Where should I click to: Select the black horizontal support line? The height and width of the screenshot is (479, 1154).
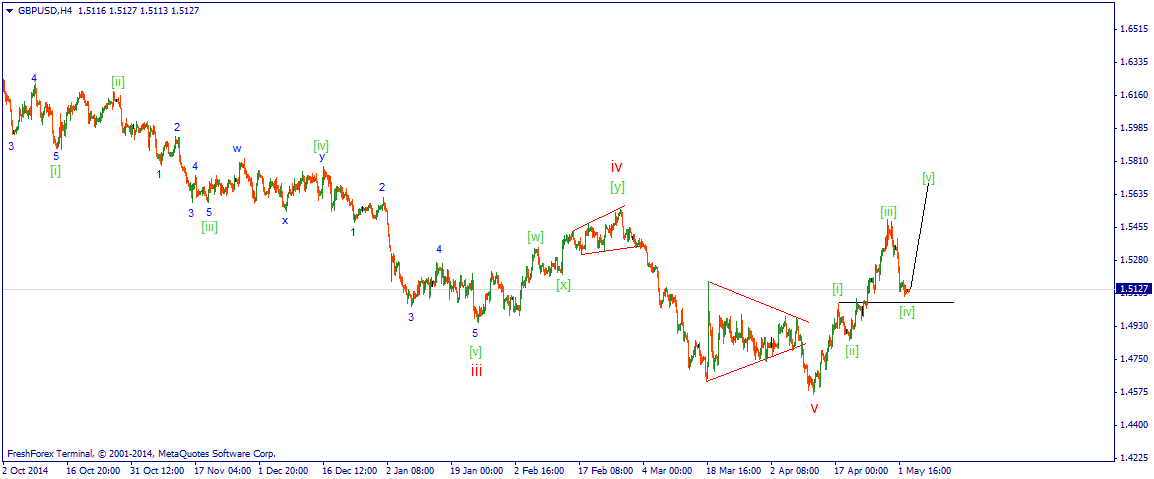pyautogui.click(x=896, y=302)
